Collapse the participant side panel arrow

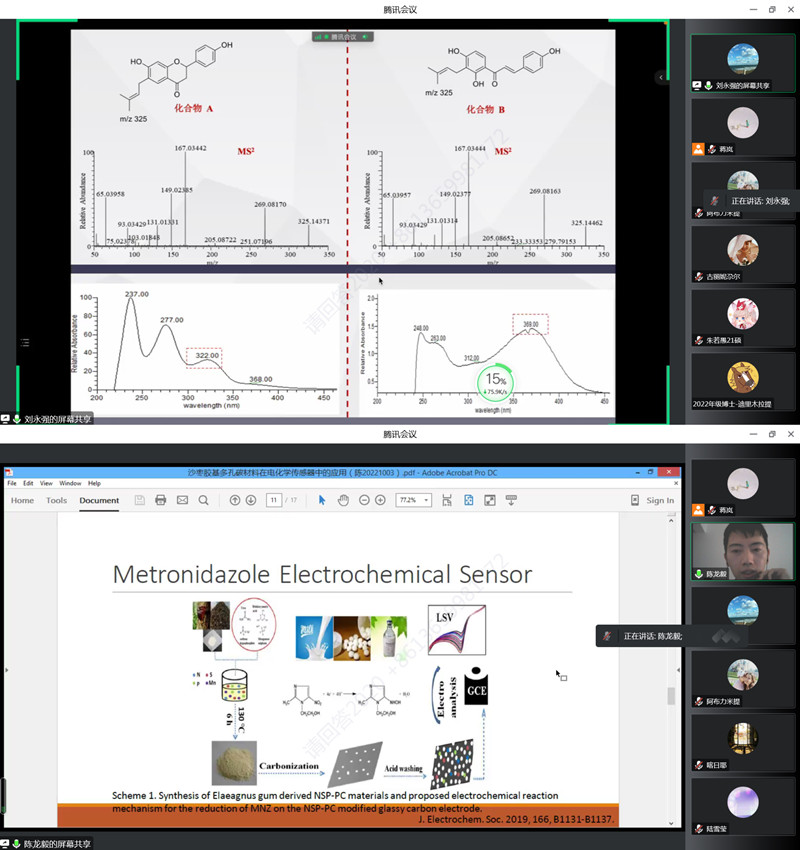[661, 77]
